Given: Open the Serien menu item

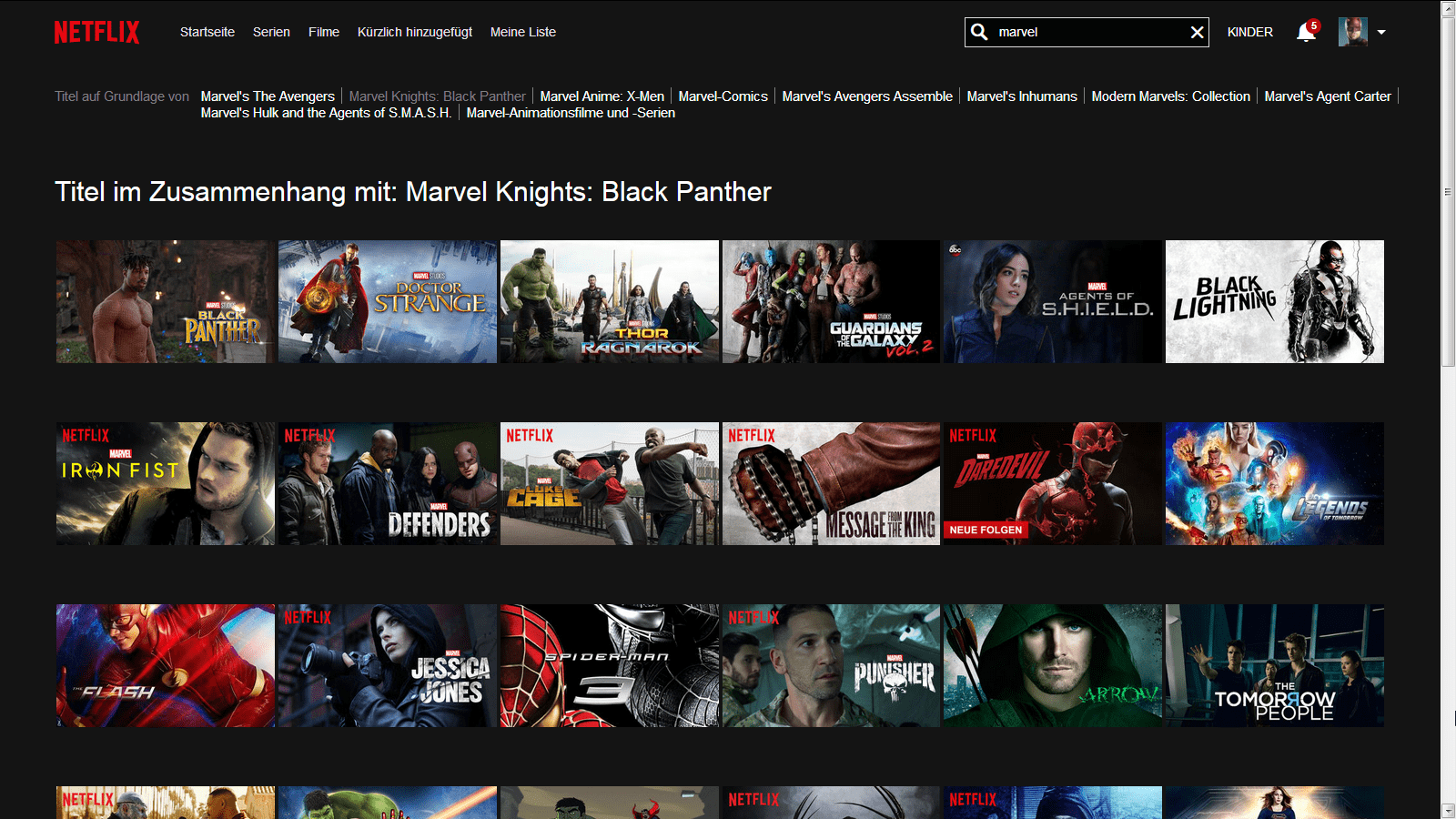Looking at the screenshot, I should (x=271, y=32).
